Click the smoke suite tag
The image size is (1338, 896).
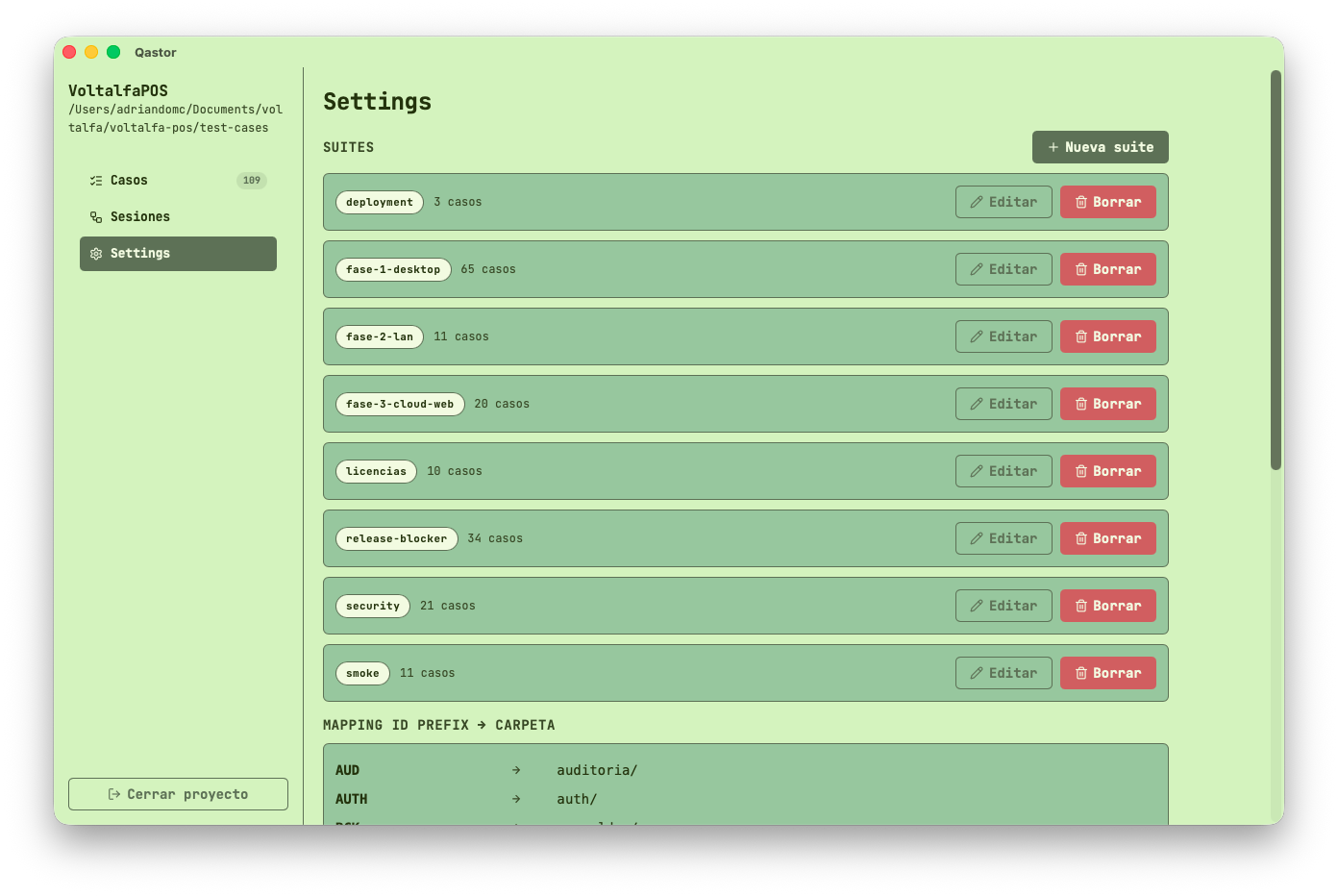click(x=362, y=673)
